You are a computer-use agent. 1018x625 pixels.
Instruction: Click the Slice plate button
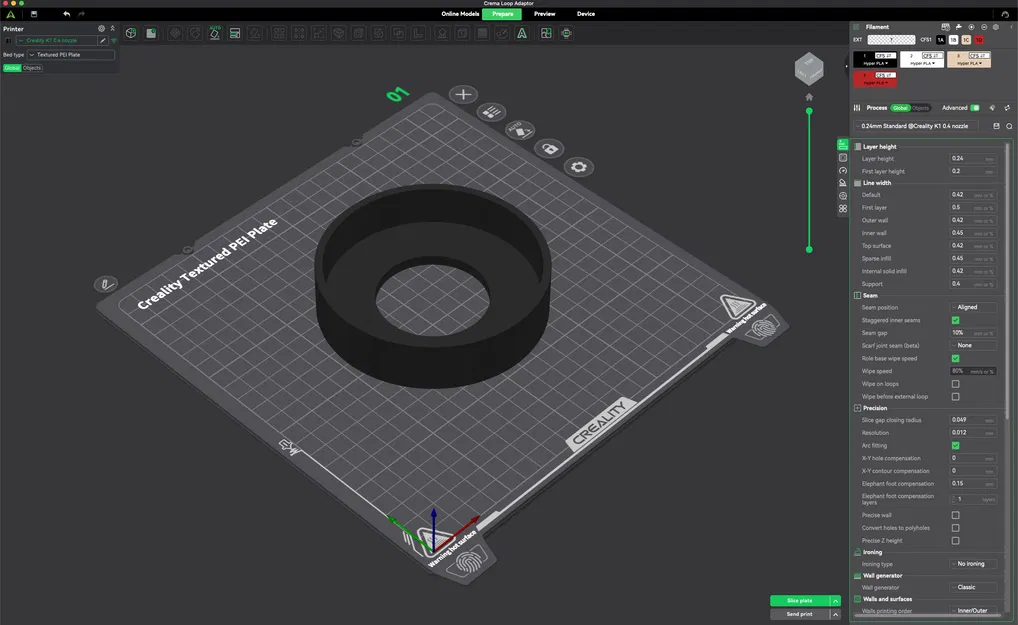[x=797, y=600]
